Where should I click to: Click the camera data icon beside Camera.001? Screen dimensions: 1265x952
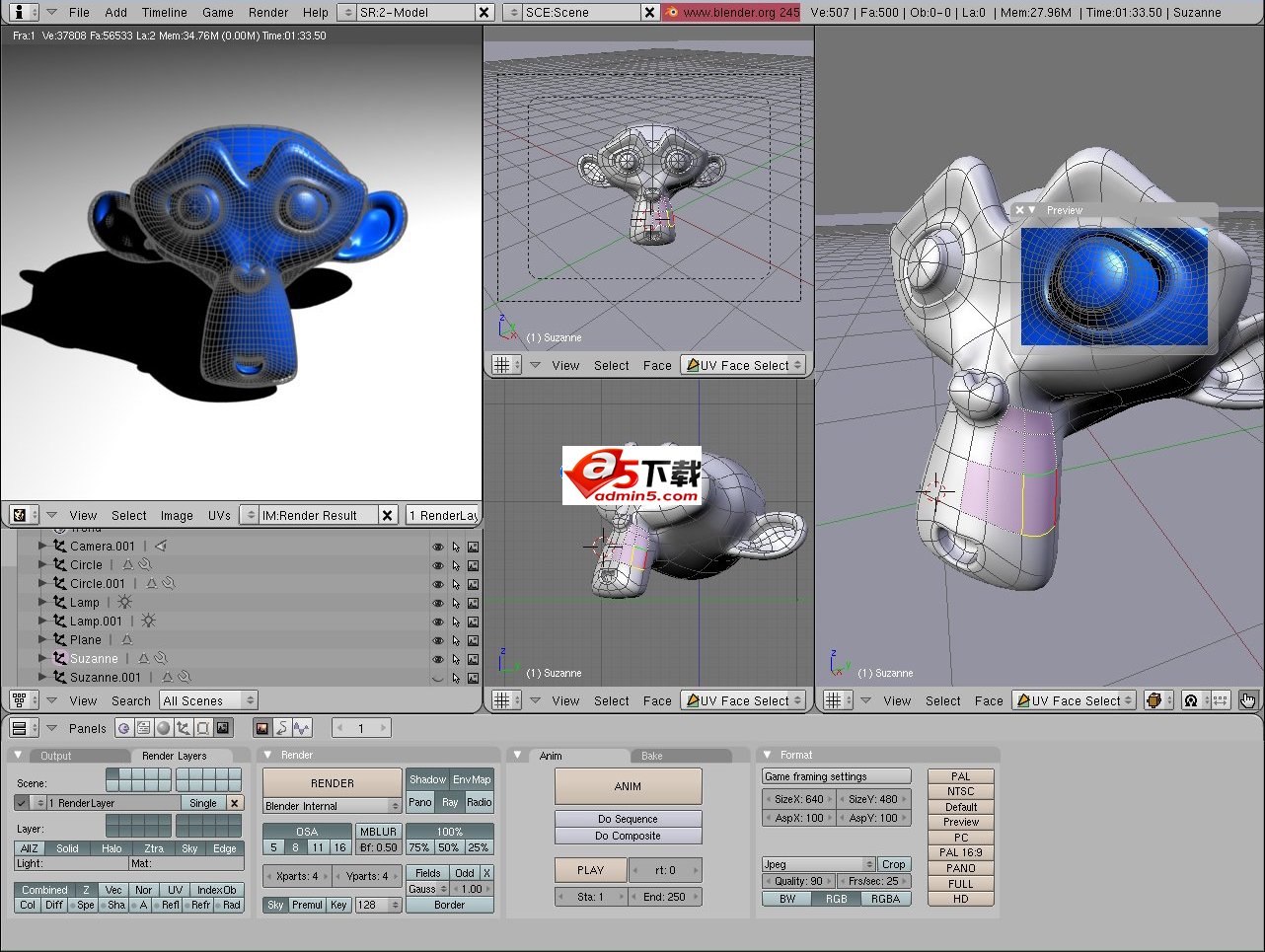tap(161, 547)
